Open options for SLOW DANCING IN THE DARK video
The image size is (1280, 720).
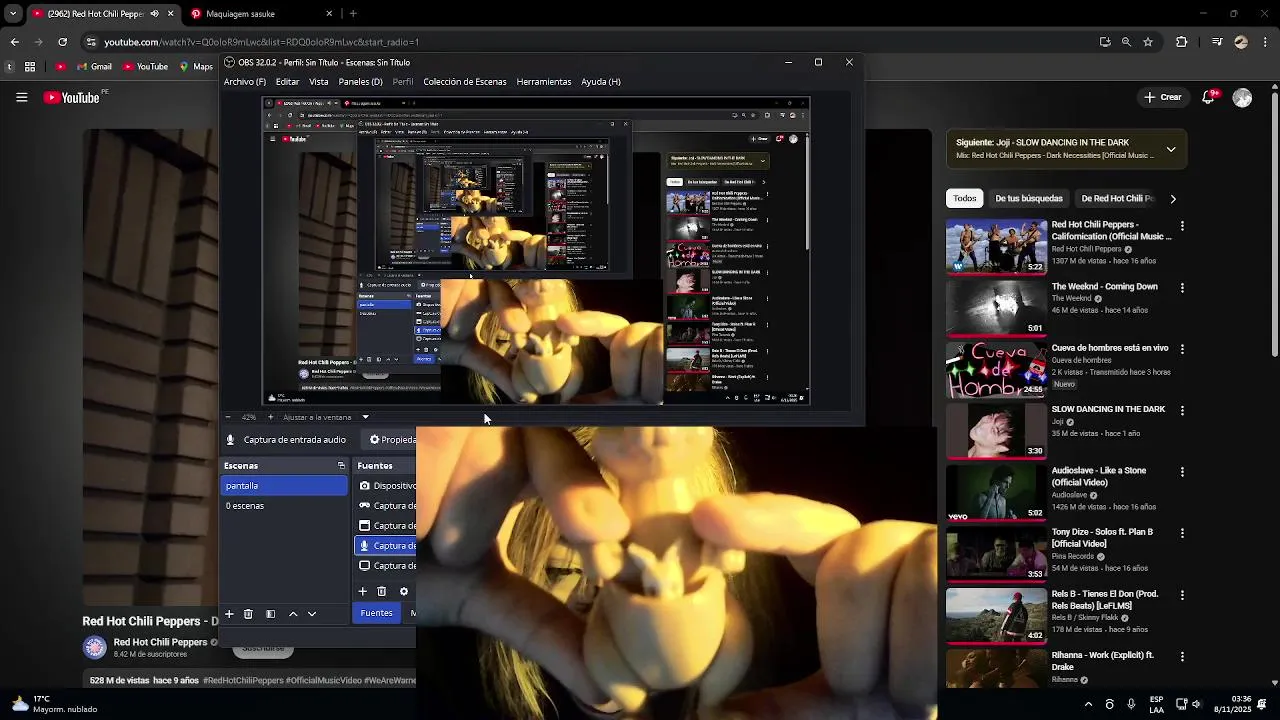(1182, 411)
